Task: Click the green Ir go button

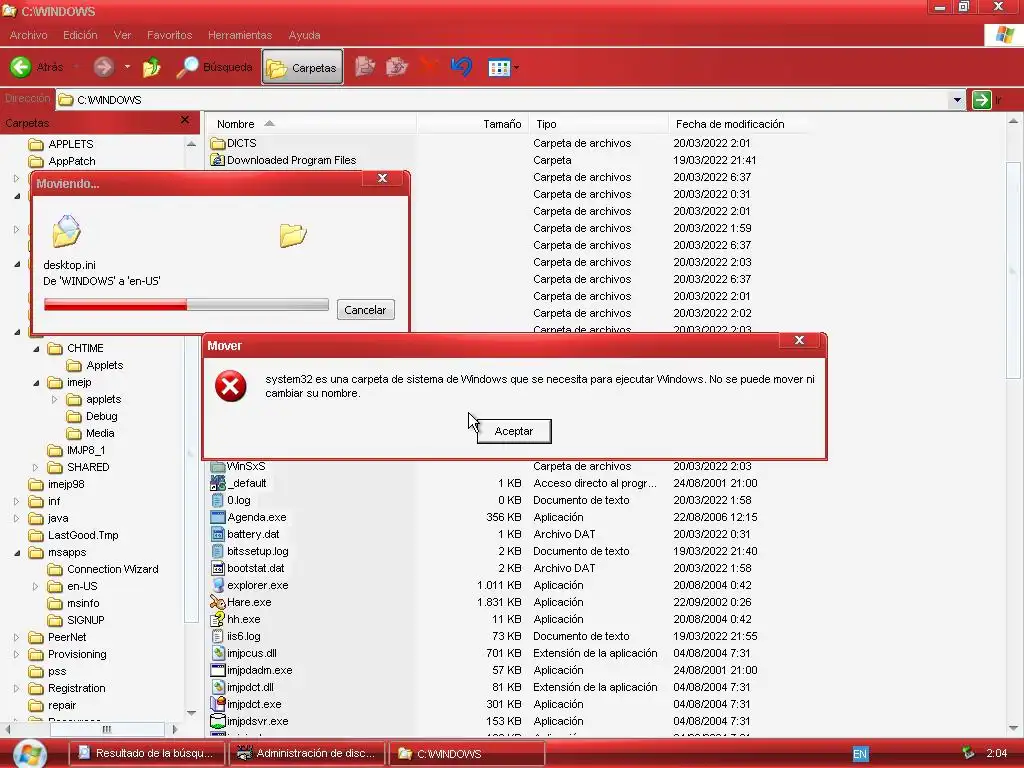Action: point(982,100)
